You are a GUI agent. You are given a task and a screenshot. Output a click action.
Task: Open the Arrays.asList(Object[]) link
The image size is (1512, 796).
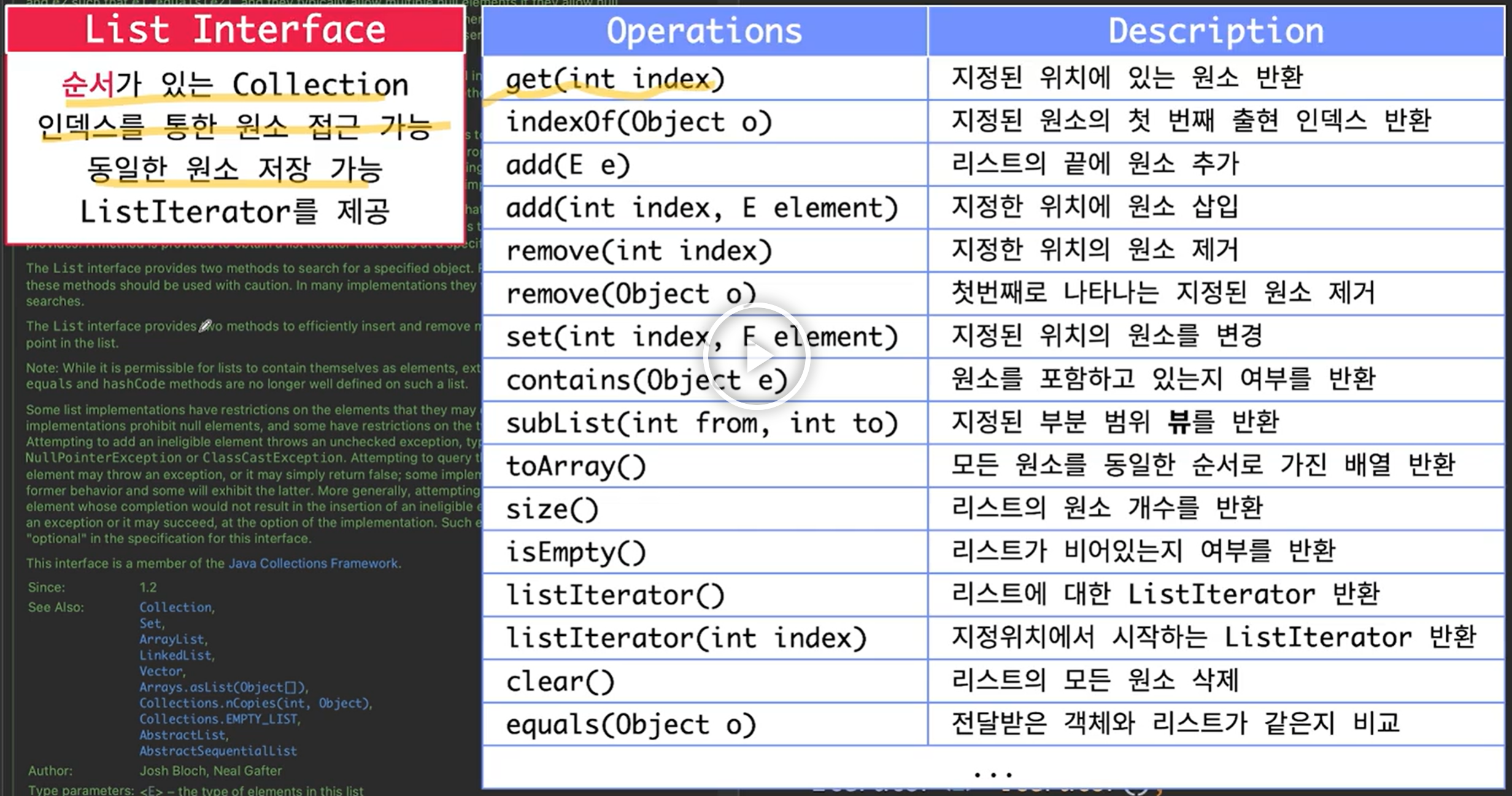222,687
